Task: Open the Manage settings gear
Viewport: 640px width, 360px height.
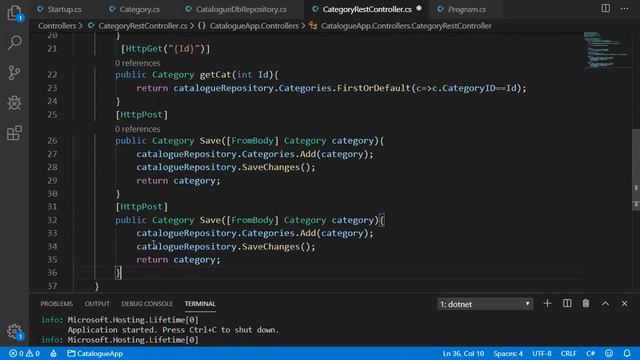Action: [15, 331]
